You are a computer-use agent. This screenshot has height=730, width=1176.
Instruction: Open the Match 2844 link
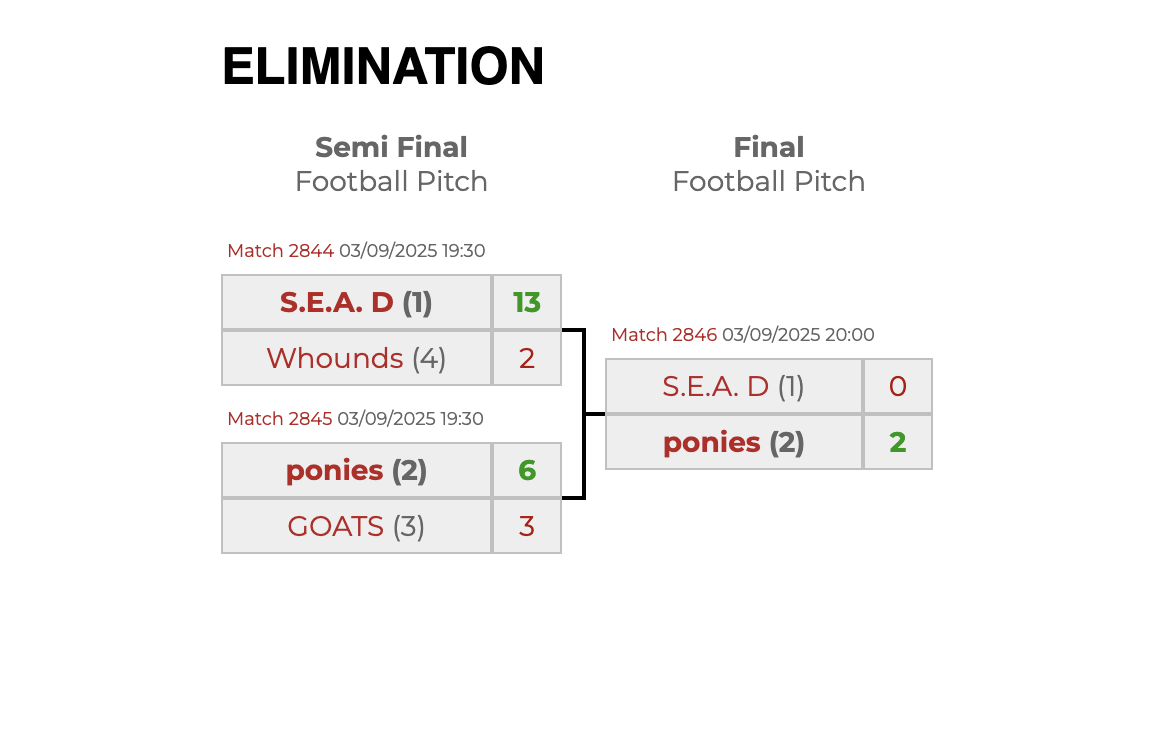coord(280,251)
